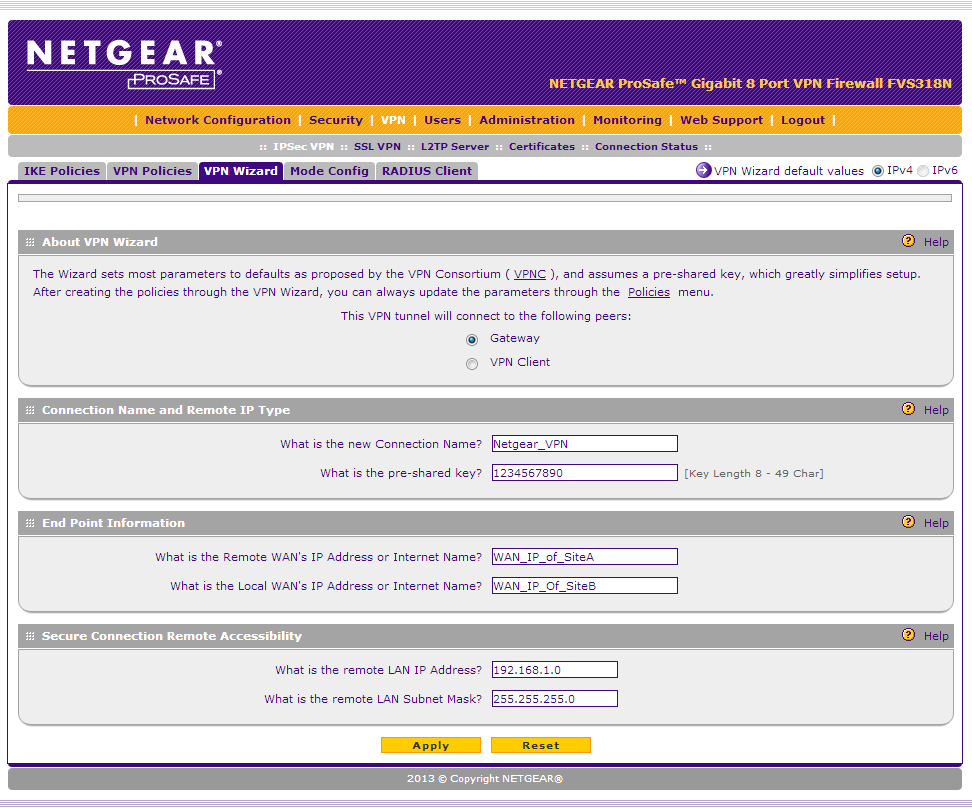This screenshot has height=808, width=972.
Task: Open the Security menu
Action: click(x=335, y=120)
